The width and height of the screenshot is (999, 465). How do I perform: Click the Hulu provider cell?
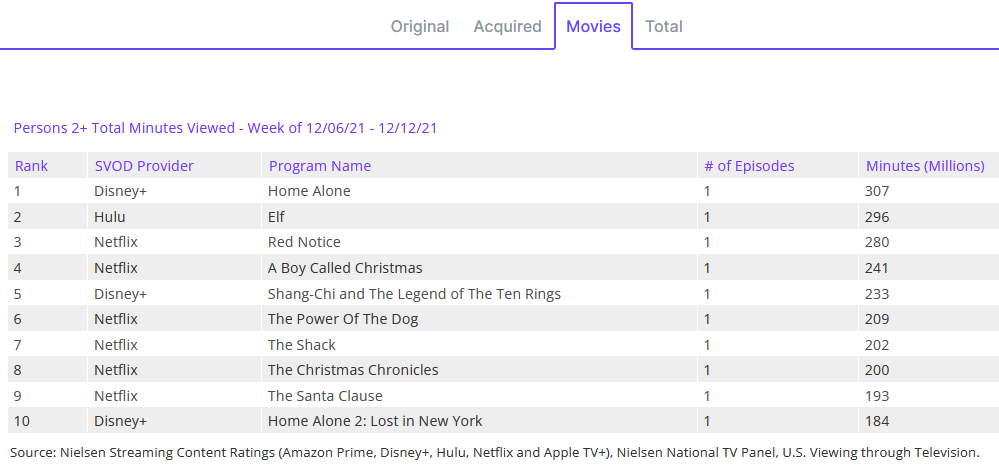[110, 217]
